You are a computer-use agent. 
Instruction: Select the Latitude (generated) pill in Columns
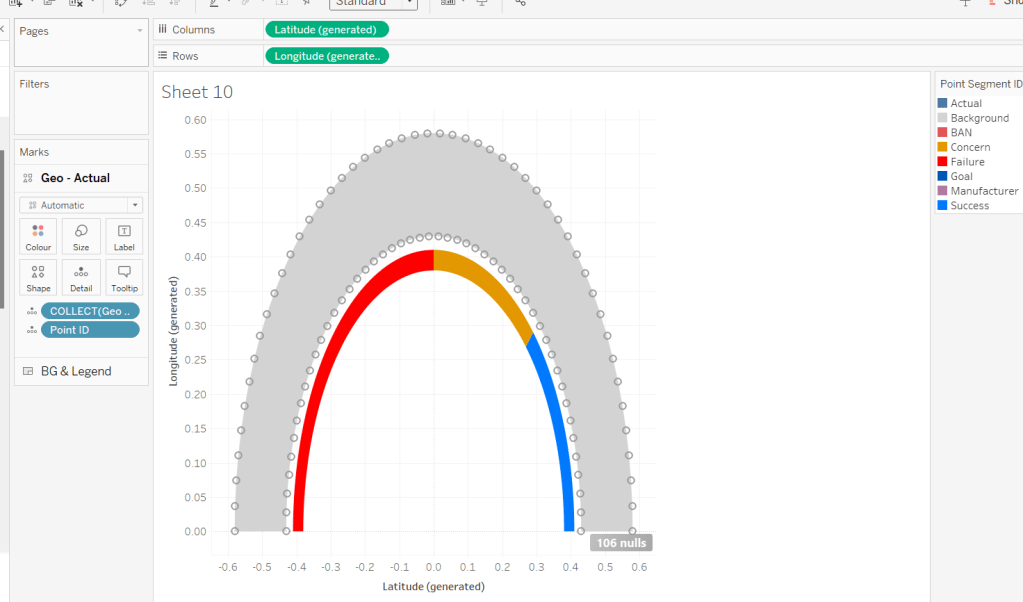[x=326, y=29]
